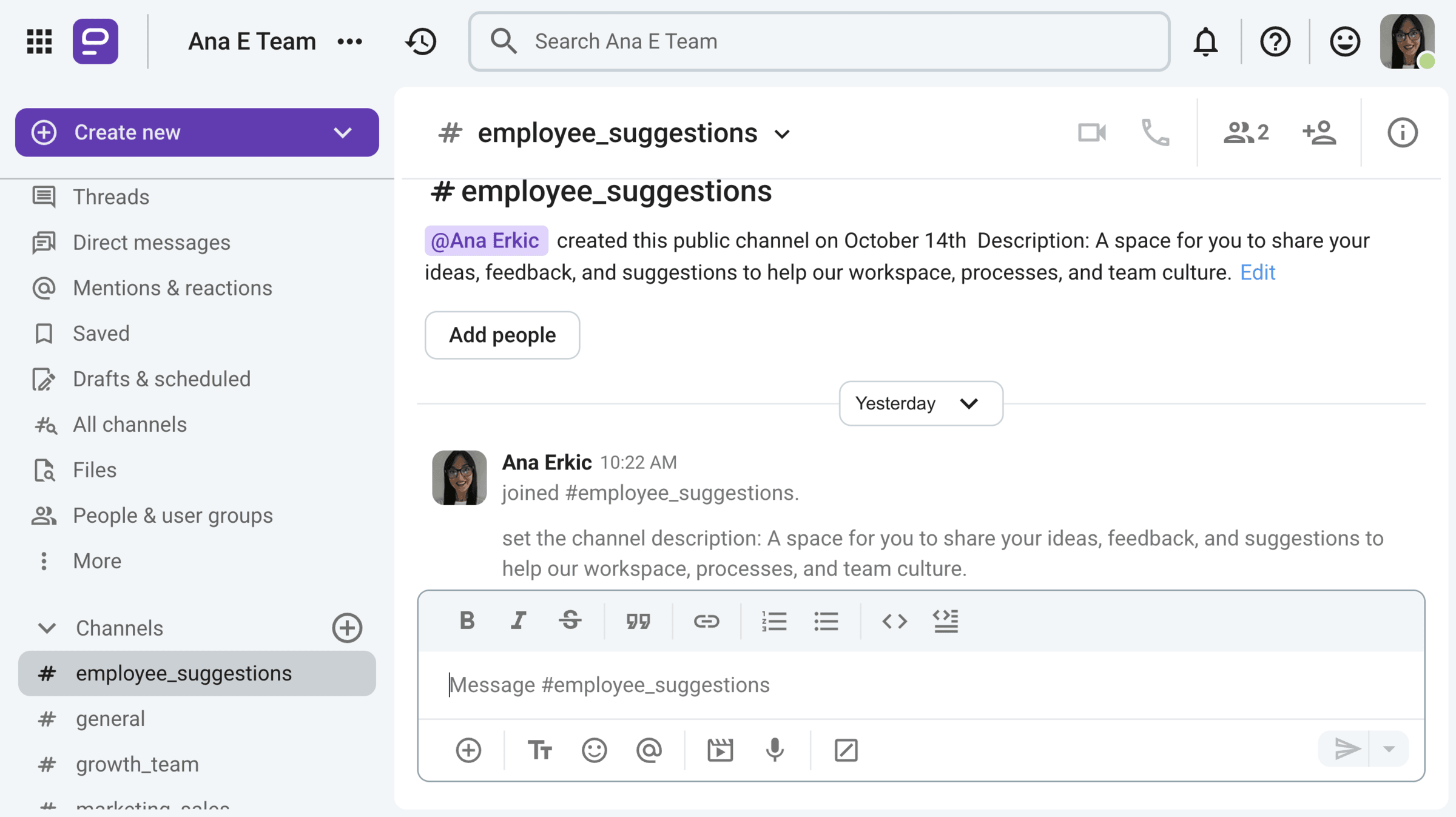The height and width of the screenshot is (817, 1456).
Task: Click the Search Ana E Team field
Action: [819, 42]
